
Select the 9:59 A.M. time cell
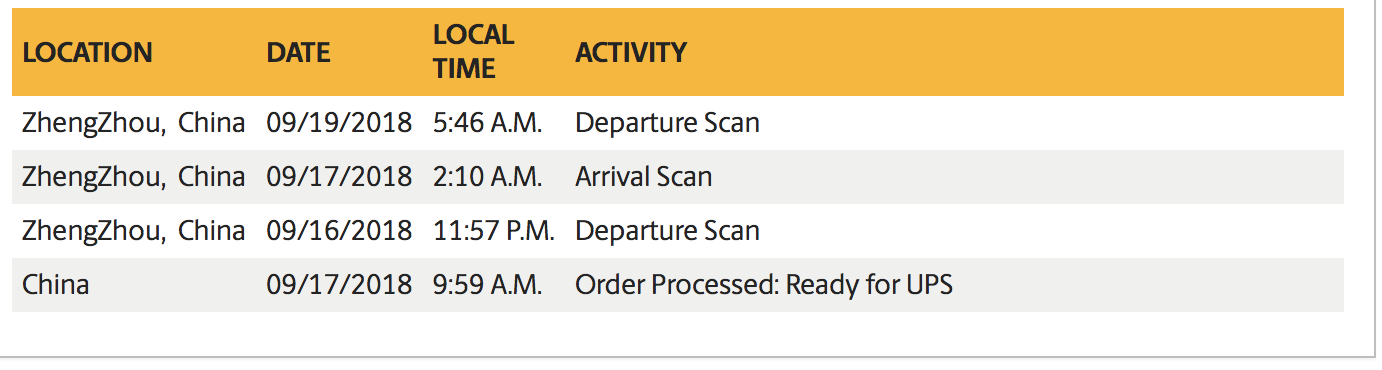pos(487,285)
